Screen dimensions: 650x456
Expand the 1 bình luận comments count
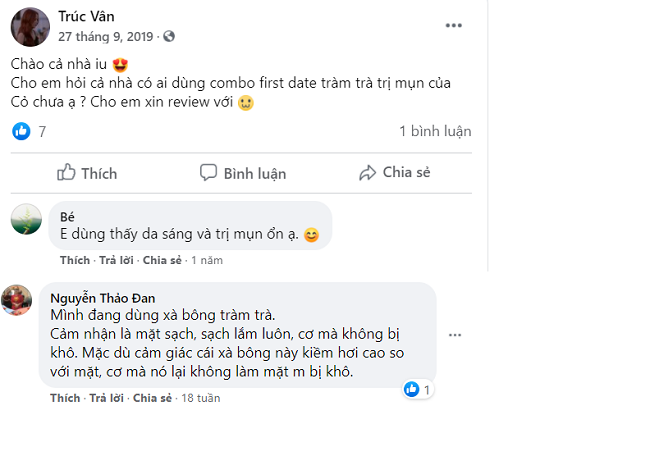435,131
